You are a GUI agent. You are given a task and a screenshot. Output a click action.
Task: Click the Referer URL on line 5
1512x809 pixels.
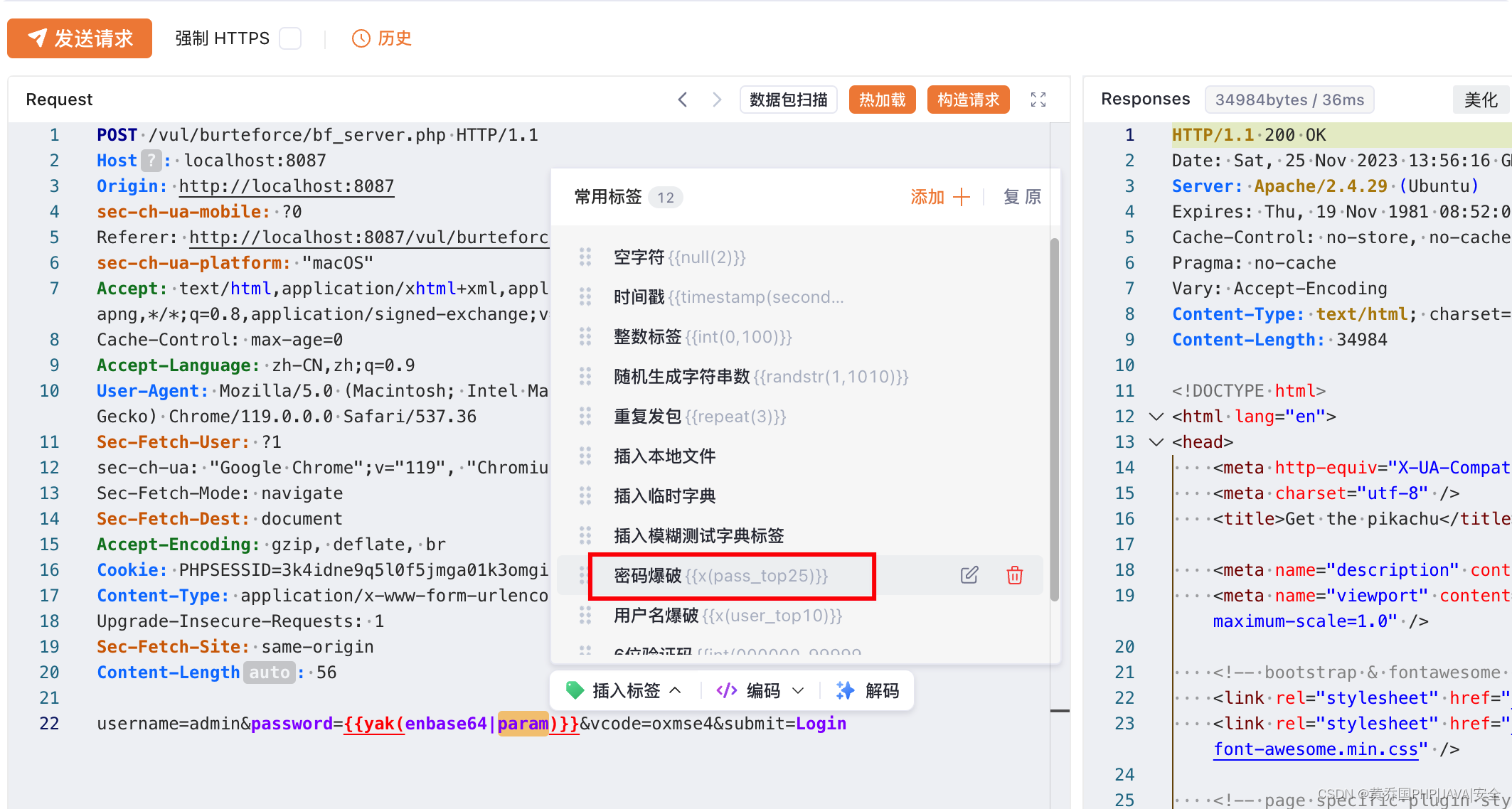(368, 237)
